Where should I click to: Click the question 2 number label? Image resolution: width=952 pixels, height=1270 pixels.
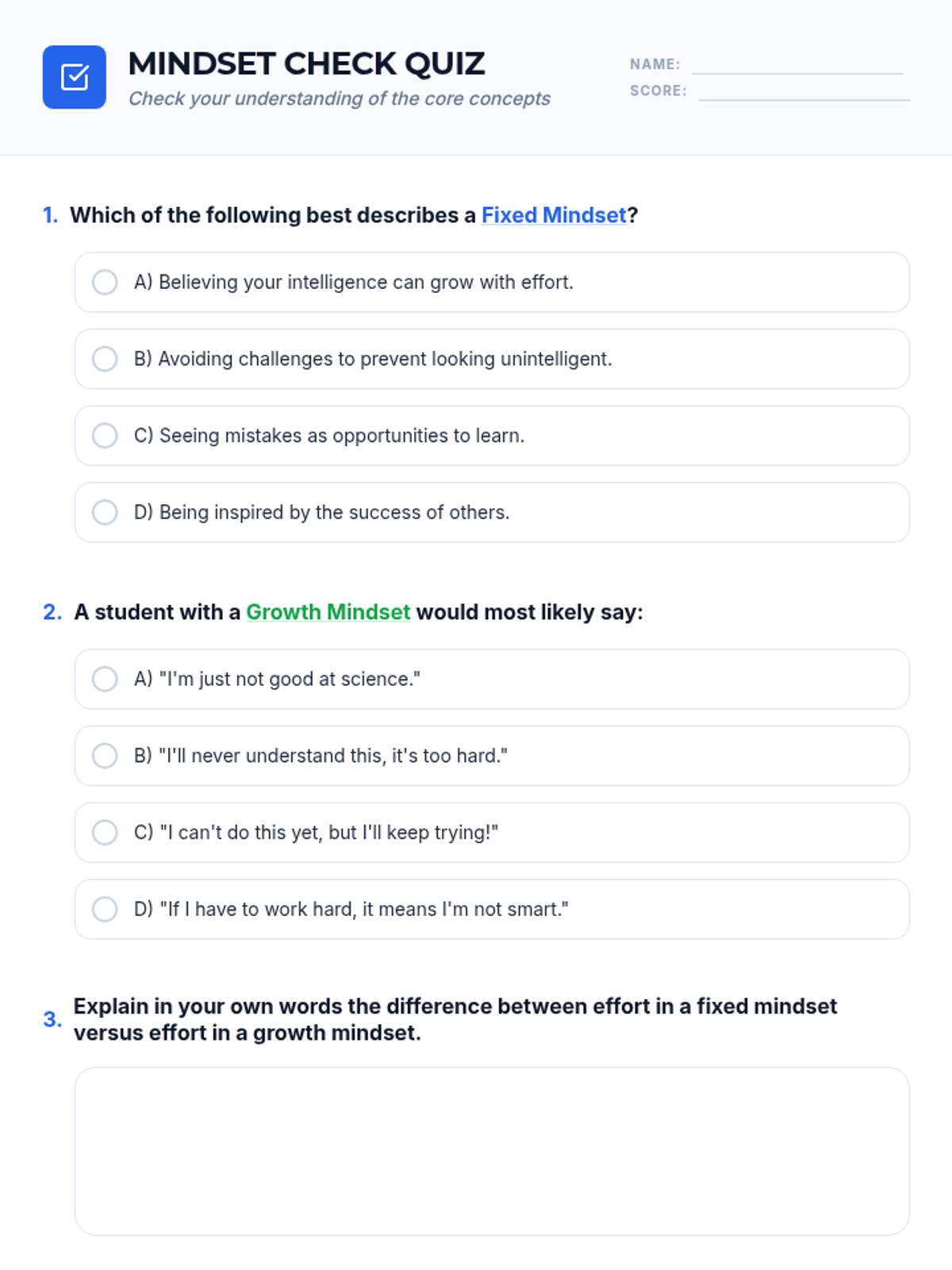click(x=52, y=612)
